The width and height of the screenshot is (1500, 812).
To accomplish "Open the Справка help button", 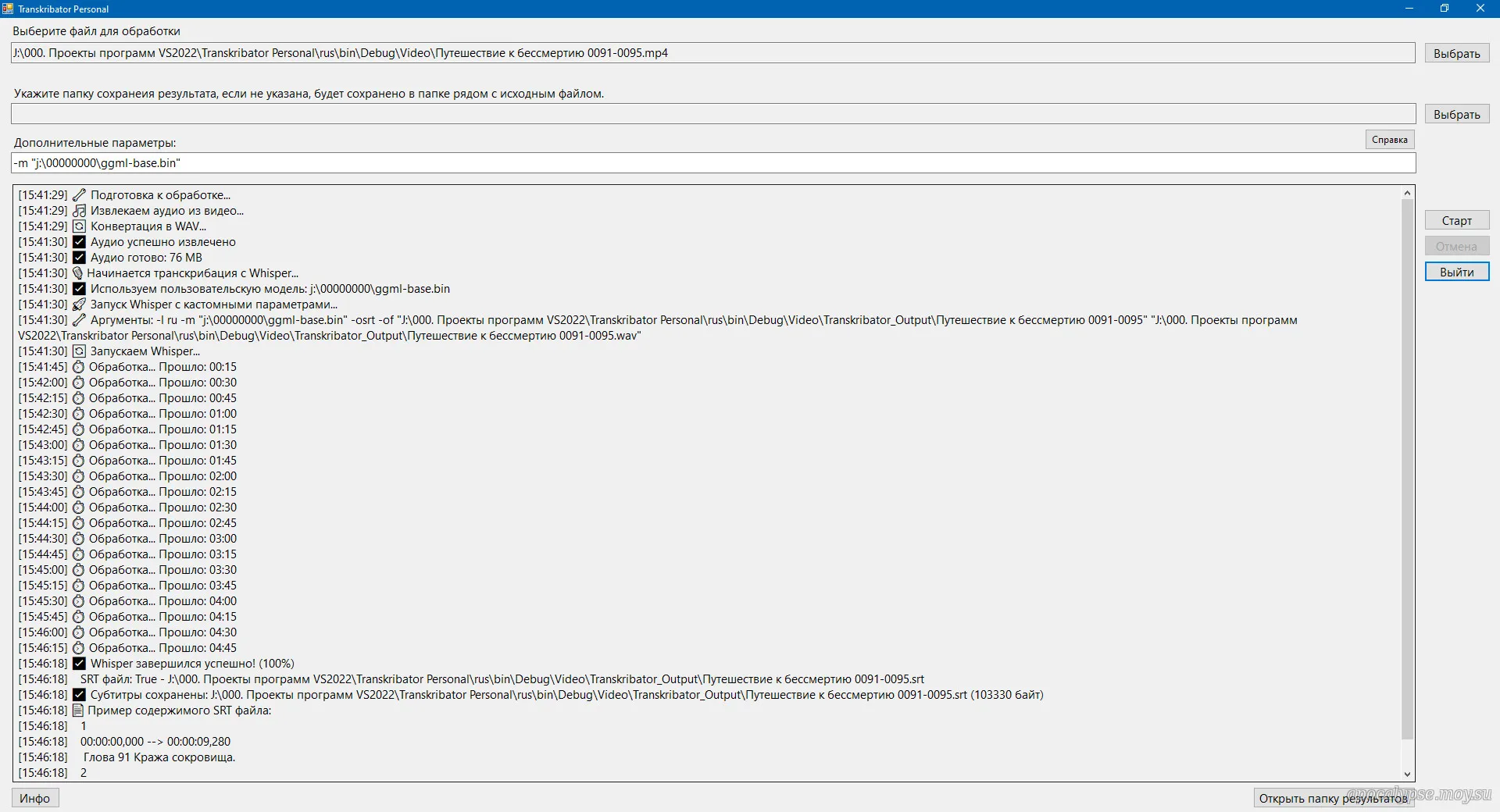I will [1389, 140].
